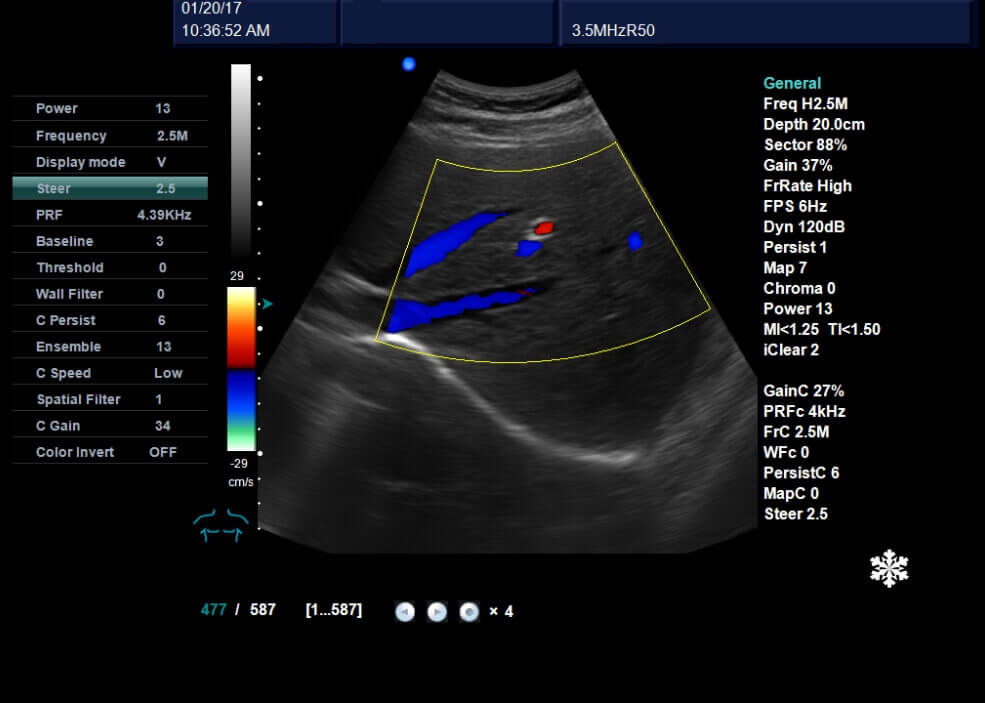Click the Depth 20.0cm parameter text

pyautogui.click(x=814, y=124)
